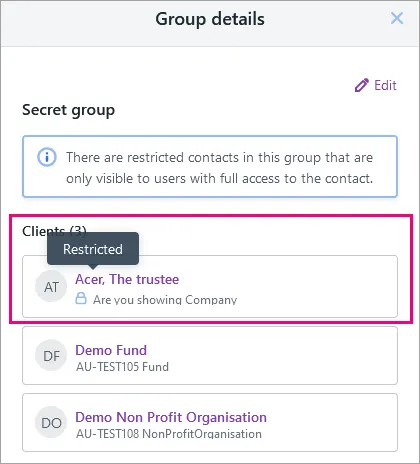
Task: Open the Demo Fund client link
Action: coord(111,350)
